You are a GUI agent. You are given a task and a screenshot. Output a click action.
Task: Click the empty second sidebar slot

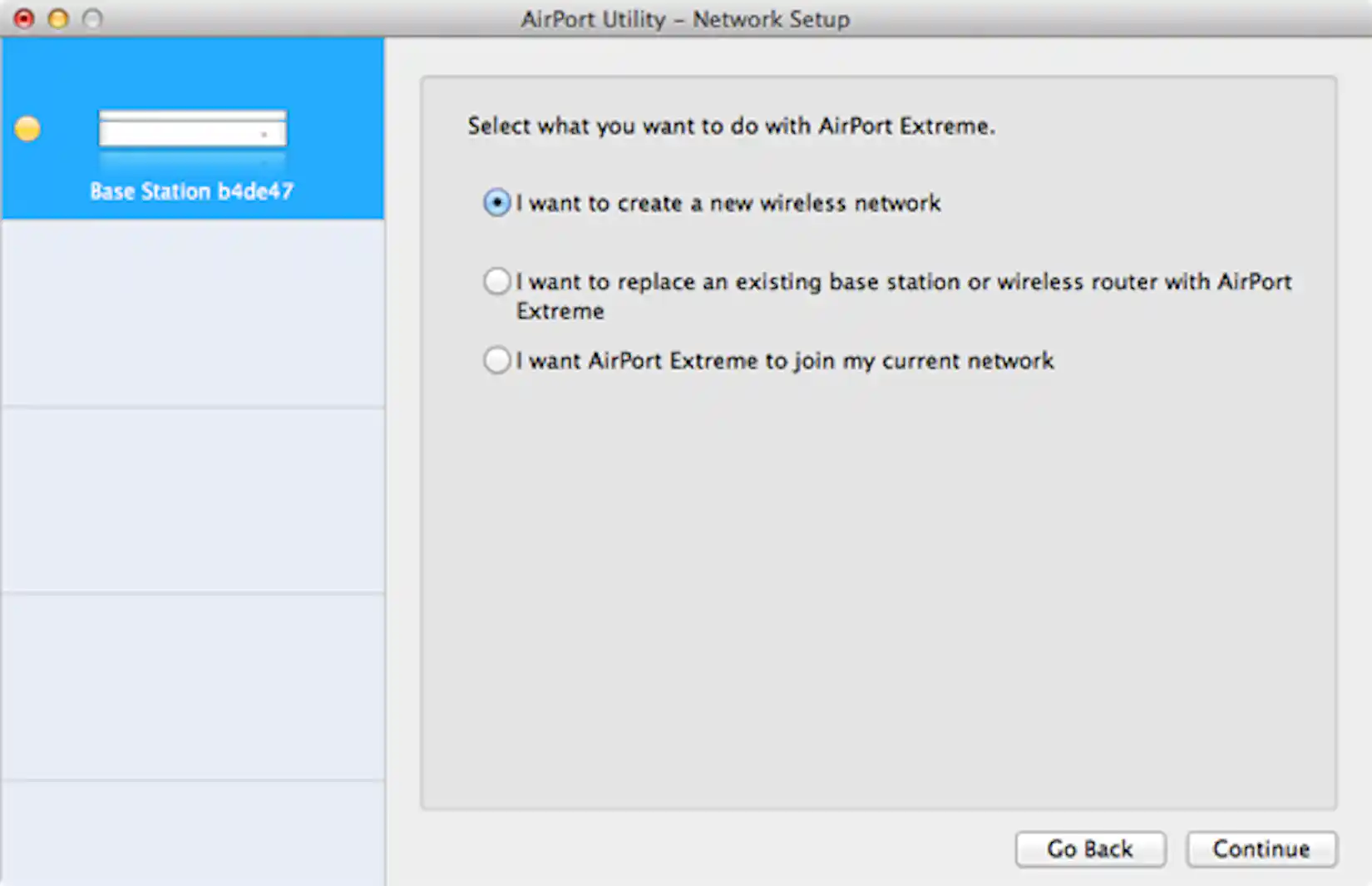click(192, 312)
